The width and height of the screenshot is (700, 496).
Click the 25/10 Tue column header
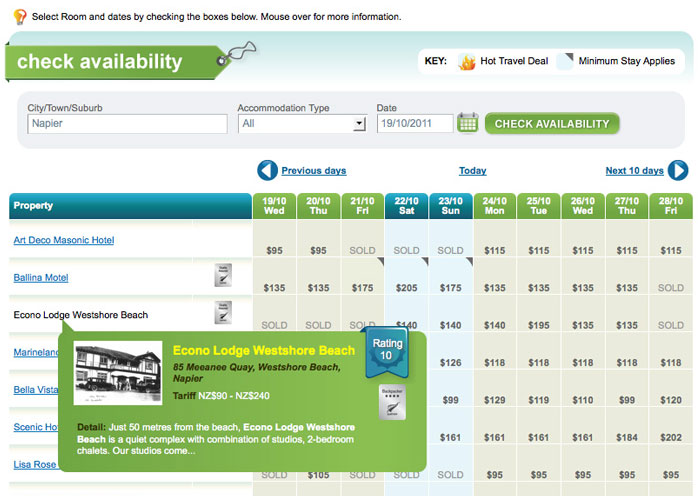(538, 206)
